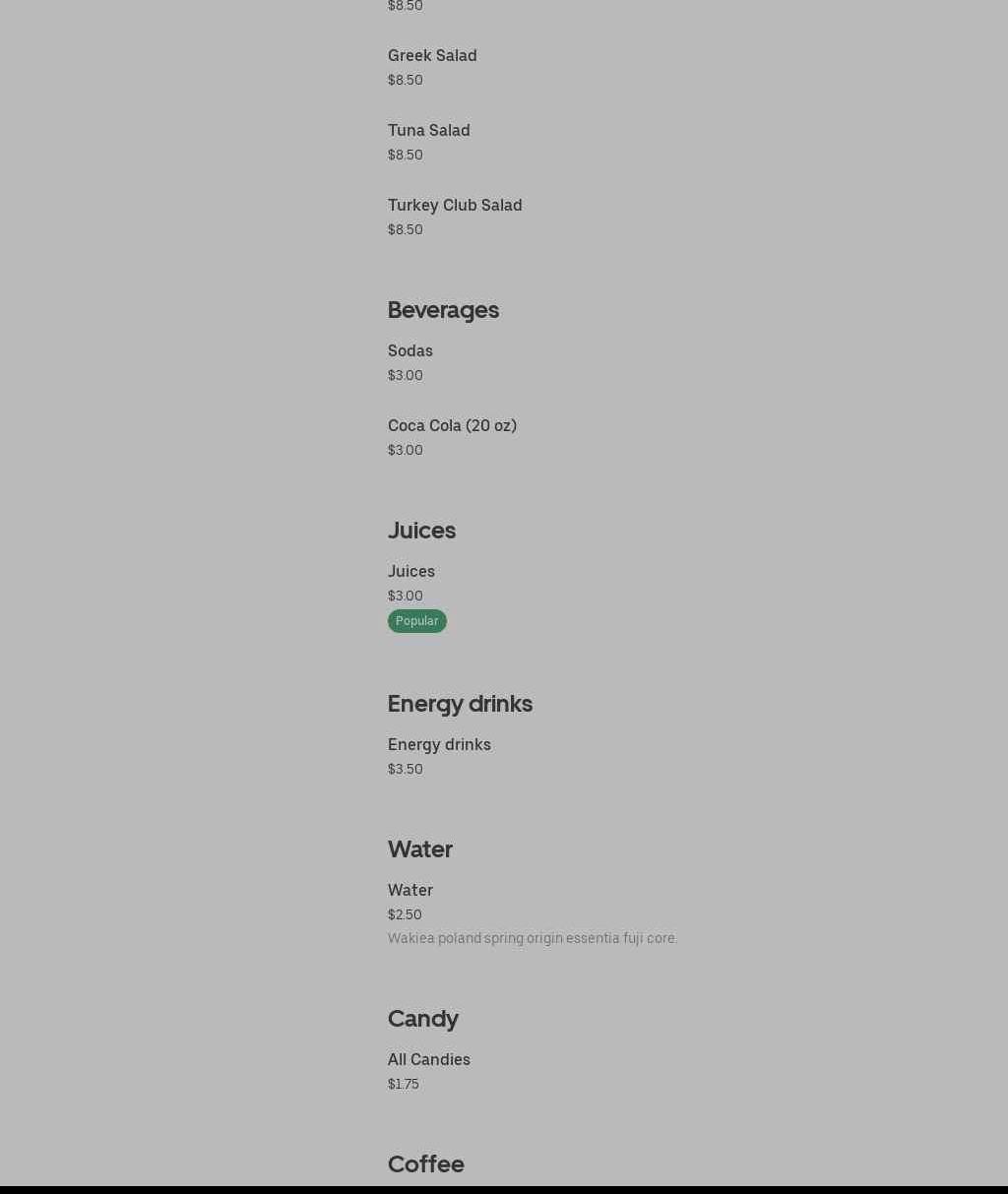Select the Tuna Salad item
Screen dimensions: 1008x1194
coord(428,131)
